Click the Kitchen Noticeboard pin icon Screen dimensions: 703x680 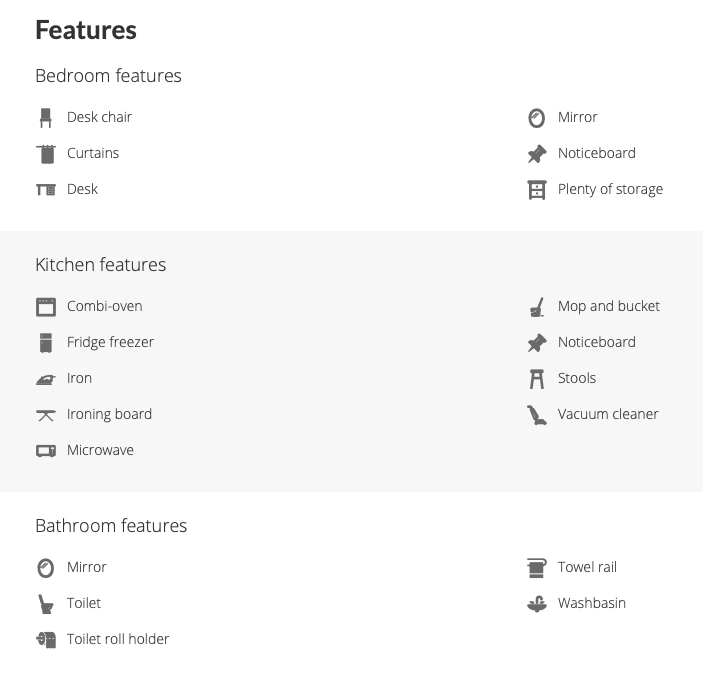537,343
